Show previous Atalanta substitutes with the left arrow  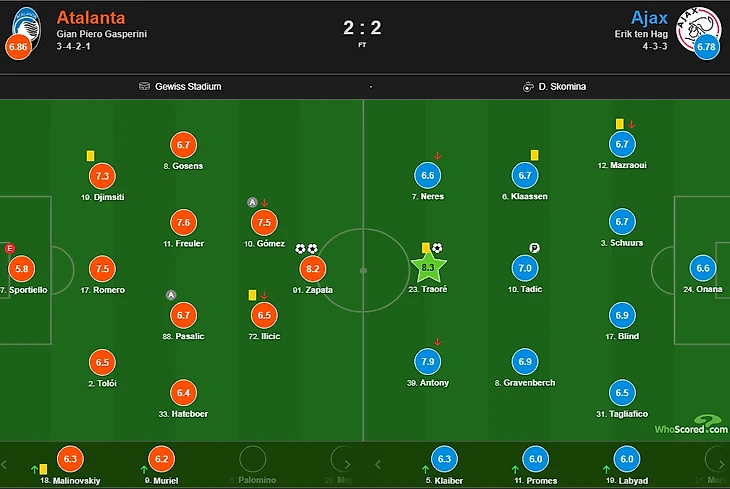[x=4, y=464]
